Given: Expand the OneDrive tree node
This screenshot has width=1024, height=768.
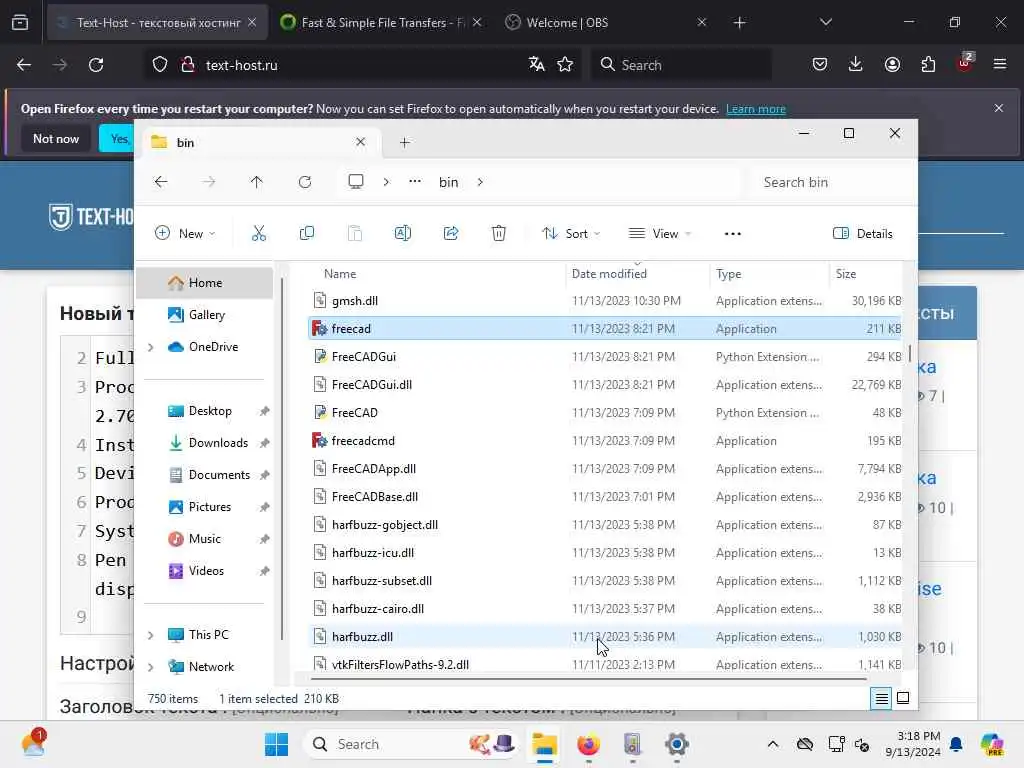Looking at the screenshot, I should pyautogui.click(x=151, y=347).
